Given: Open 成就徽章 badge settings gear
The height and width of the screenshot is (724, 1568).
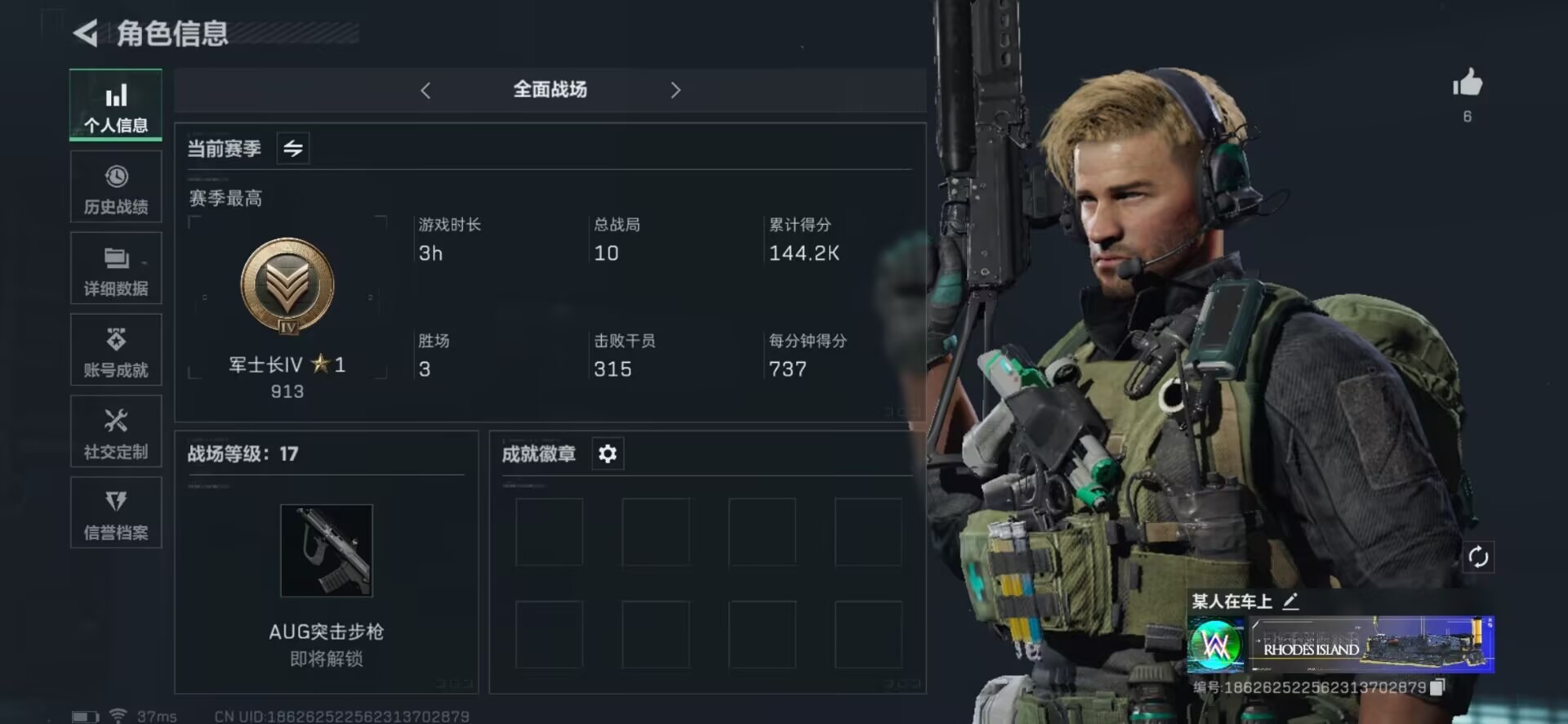Looking at the screenshot, I should click(608, 454).
